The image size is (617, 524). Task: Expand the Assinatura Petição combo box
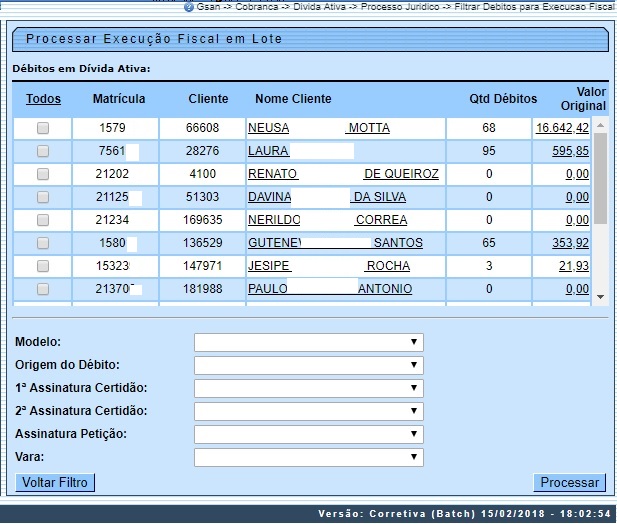(x=308, y=434)
